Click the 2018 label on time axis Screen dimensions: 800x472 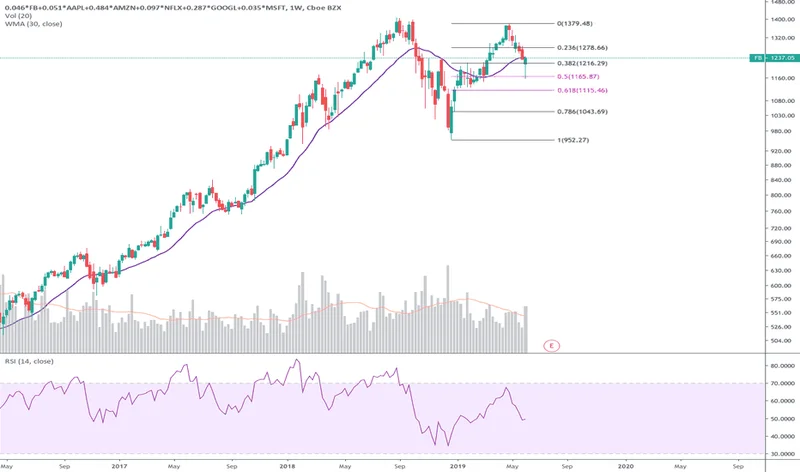click(x=289, y=465)
